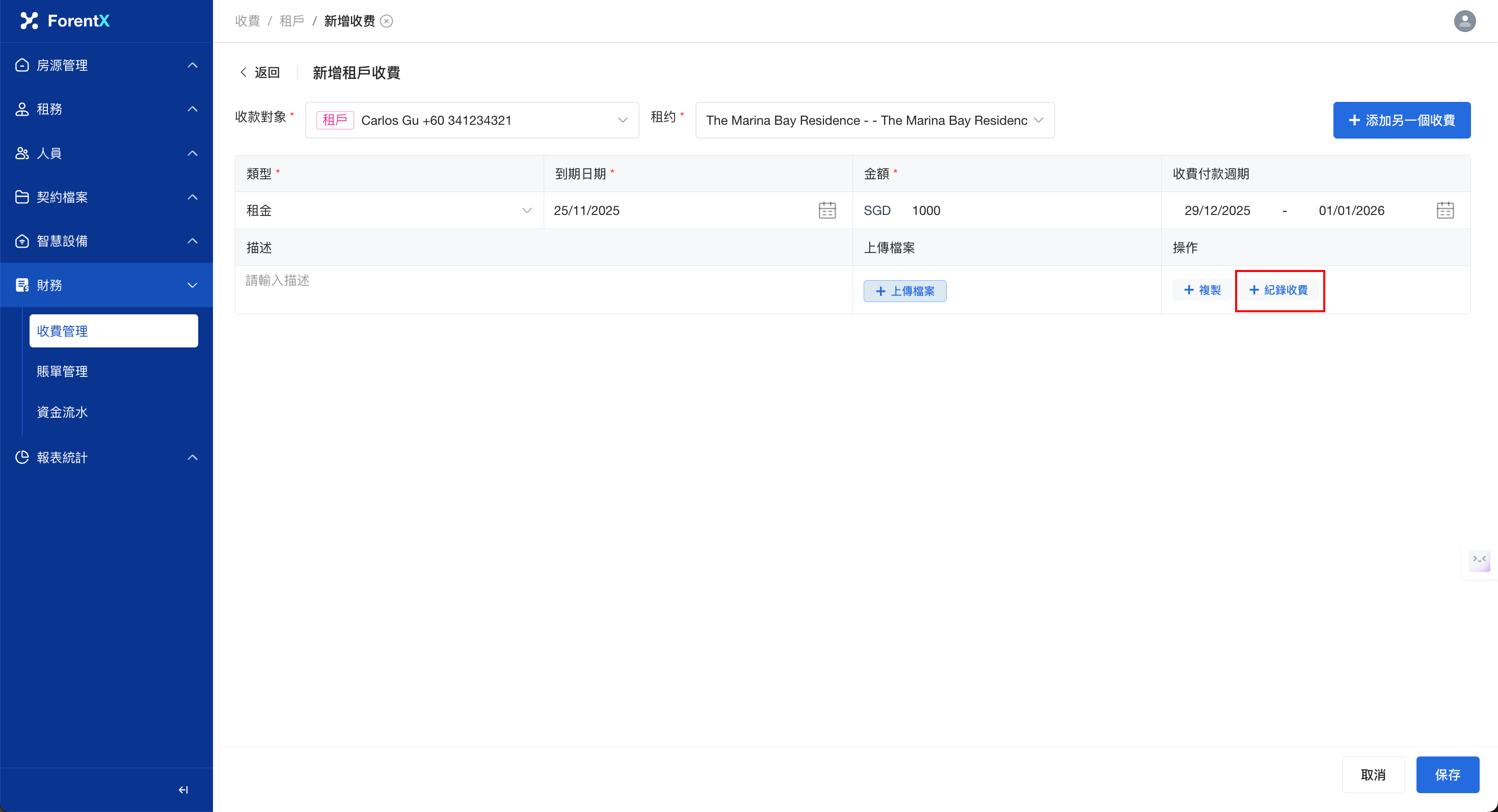Click the ForentX logo icon
The width and height of the screenshot is (1498, 812).
pos(29,21)
